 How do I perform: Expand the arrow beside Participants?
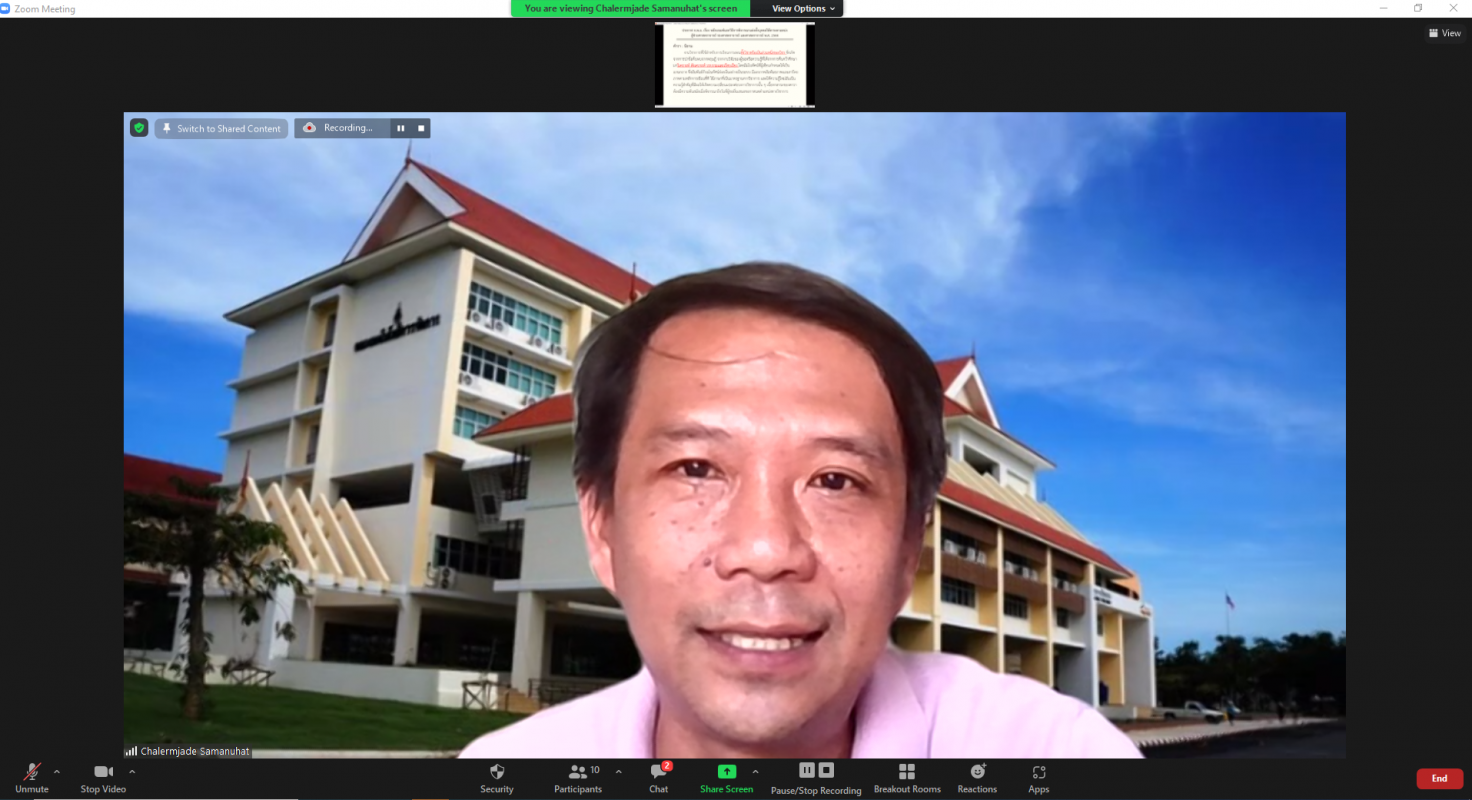[x=618, y=771]
